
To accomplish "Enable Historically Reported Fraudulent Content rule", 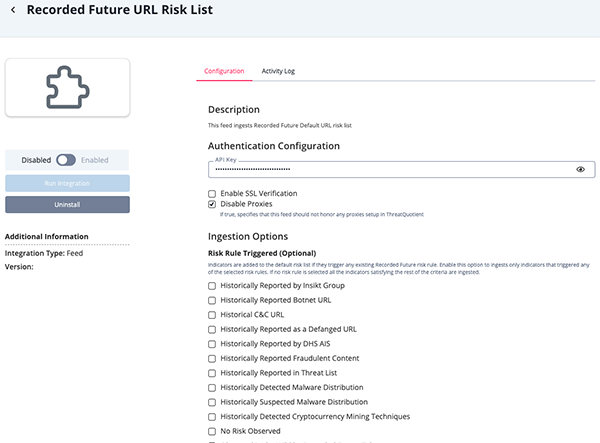I will click(212, 358).
